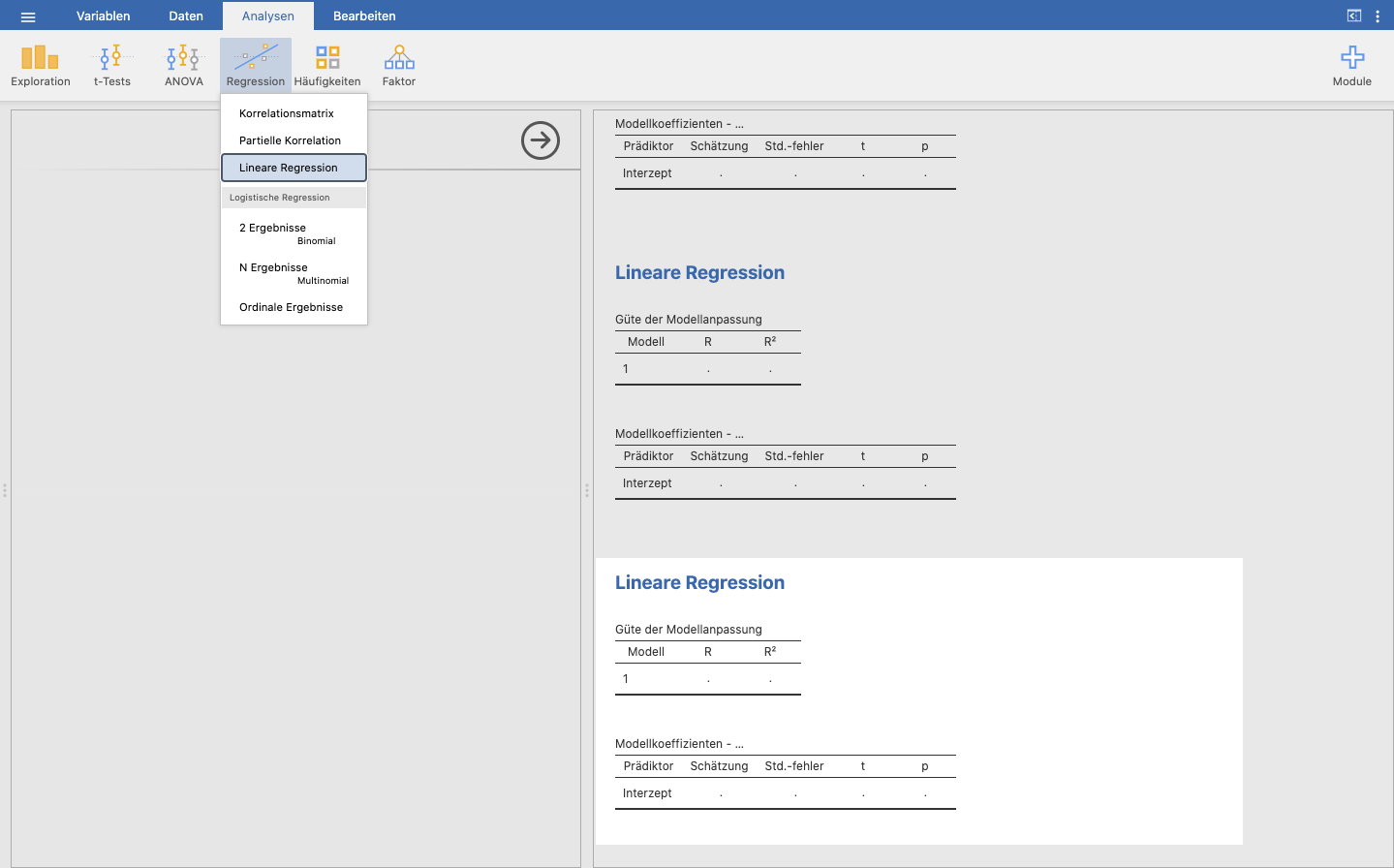The width and height of the screenshot is (1394, 868).
Task: Click Interzept row in topmost coefficients table
Action: coord(786,173)
